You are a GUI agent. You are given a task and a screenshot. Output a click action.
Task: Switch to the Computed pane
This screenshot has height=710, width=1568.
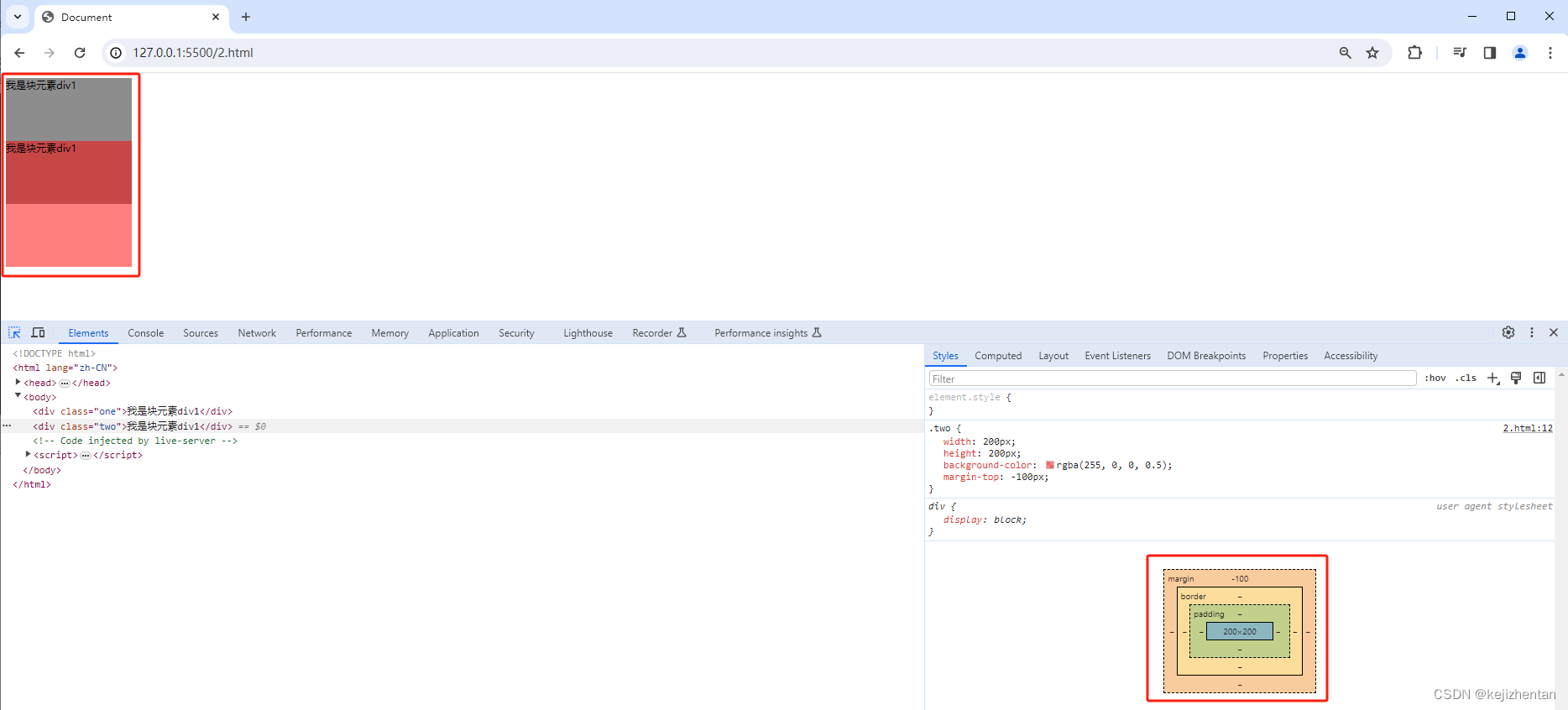click(x=998, y=356)
